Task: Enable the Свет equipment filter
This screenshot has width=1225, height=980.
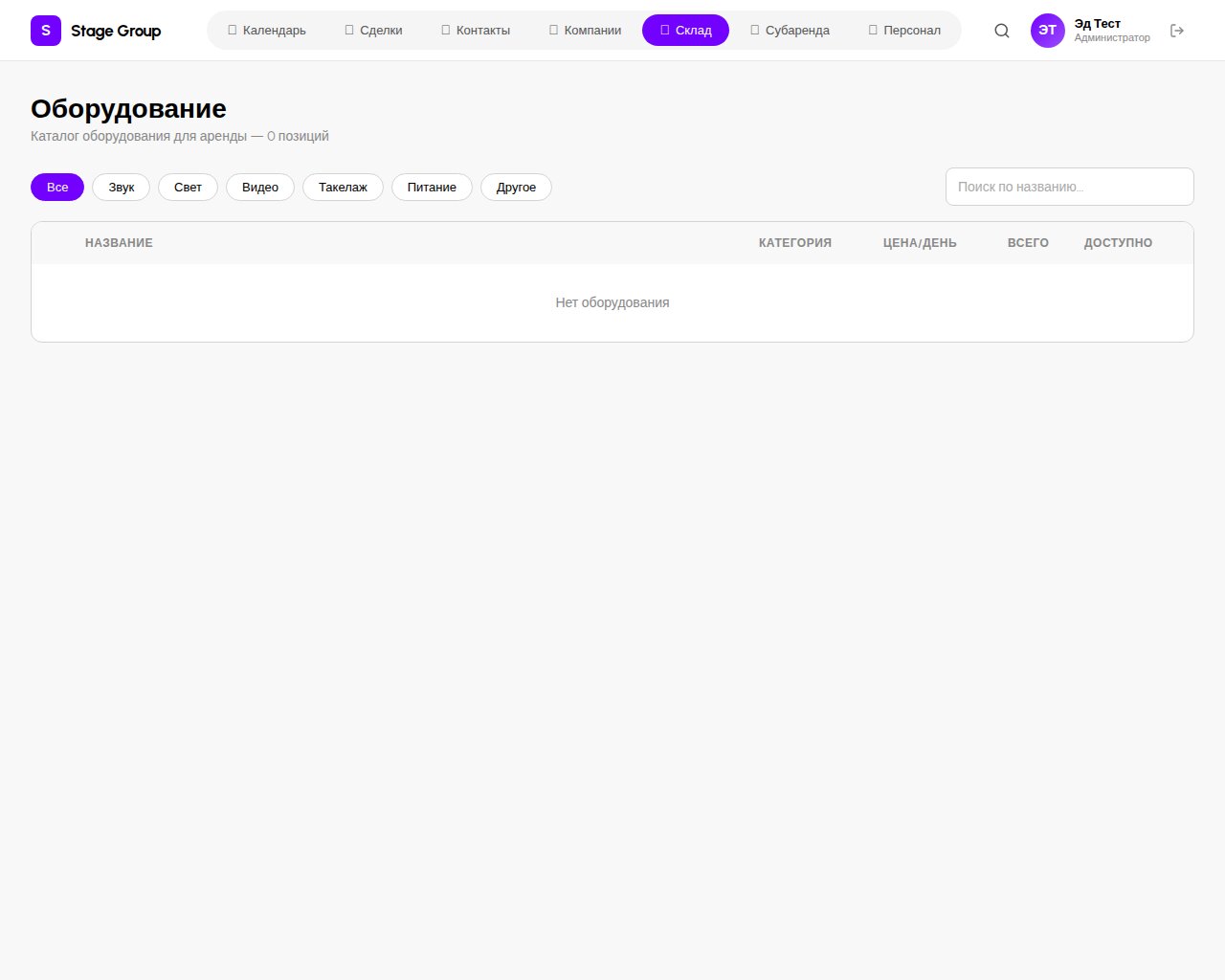Action: click(188, 187)
